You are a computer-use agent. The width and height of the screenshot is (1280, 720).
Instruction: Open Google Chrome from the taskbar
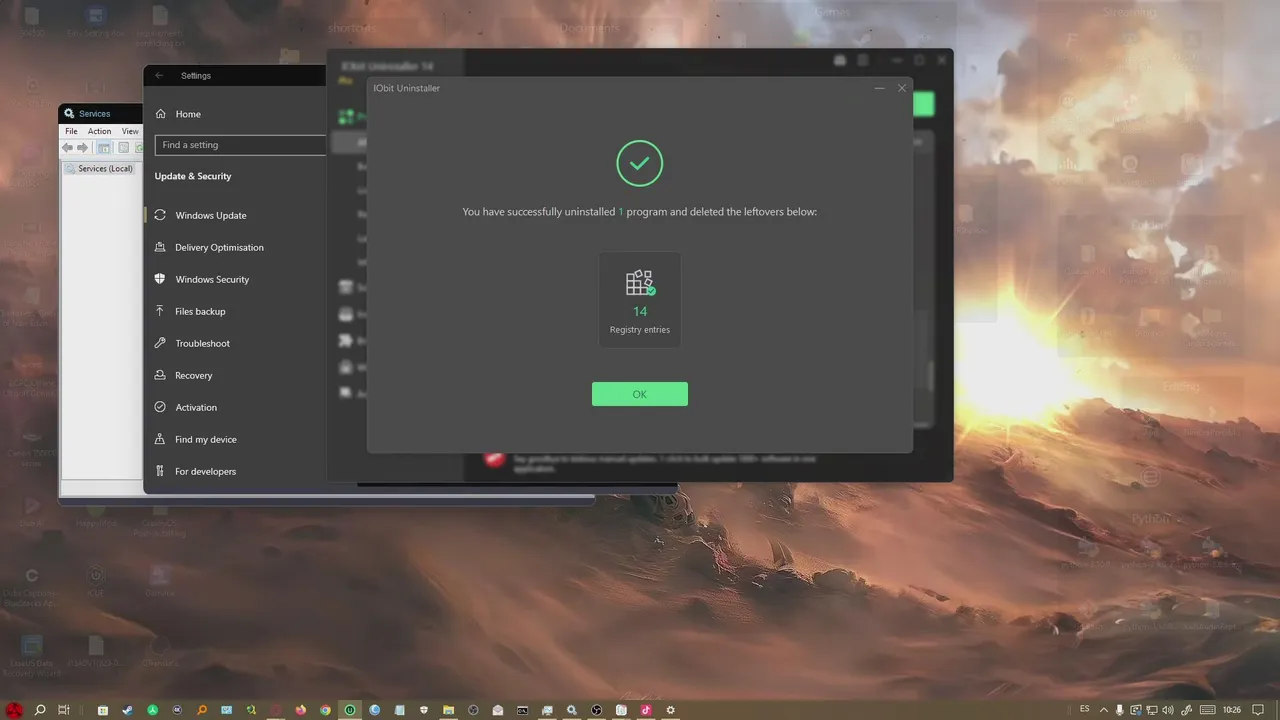[325, 710]
